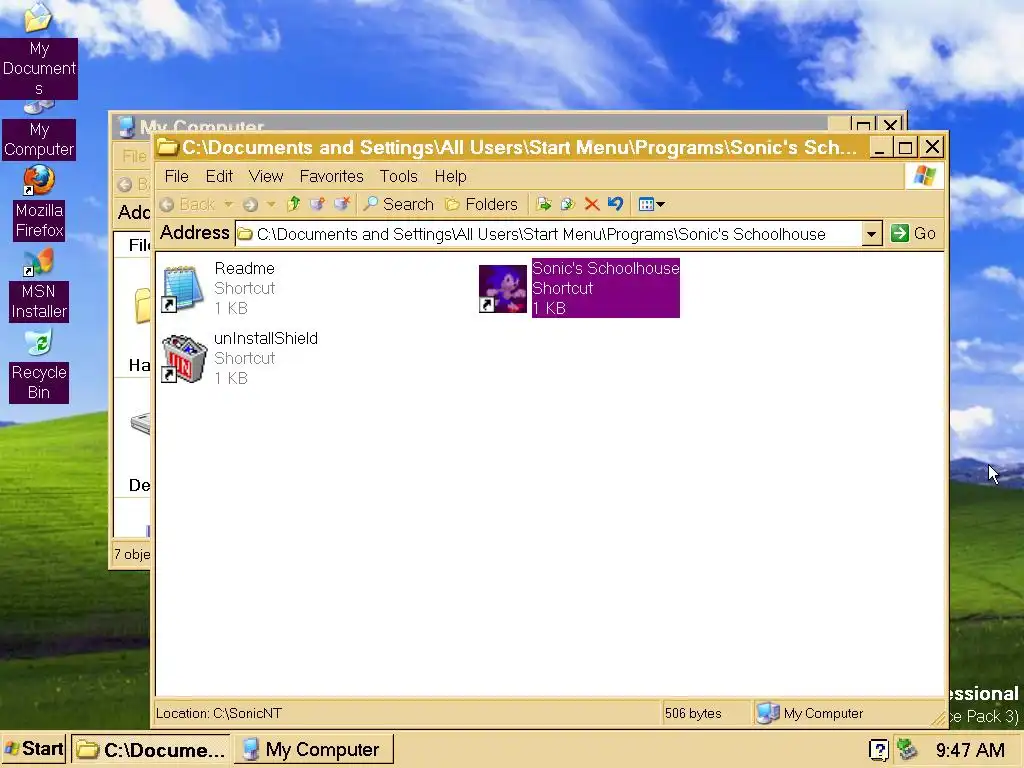Minimize the Sonic's Schoolhouse folder window

(880, 147)
